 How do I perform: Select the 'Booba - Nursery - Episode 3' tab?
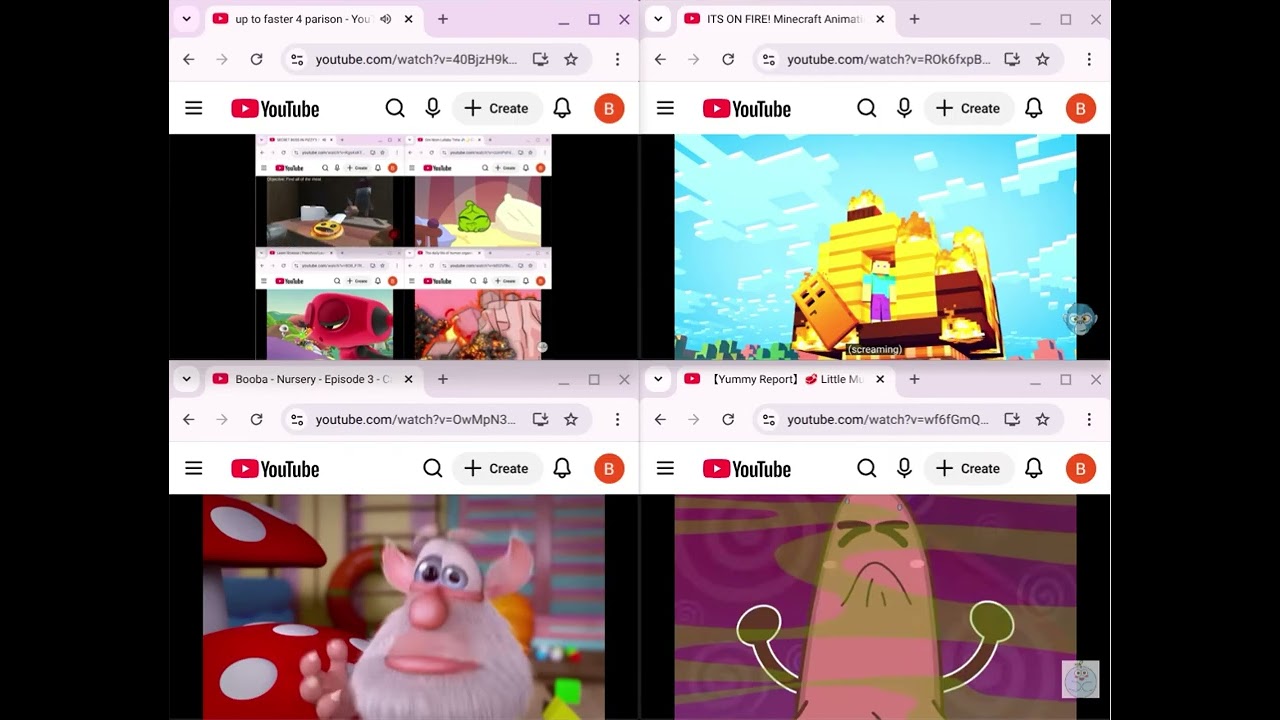click(x=314, y=379)
